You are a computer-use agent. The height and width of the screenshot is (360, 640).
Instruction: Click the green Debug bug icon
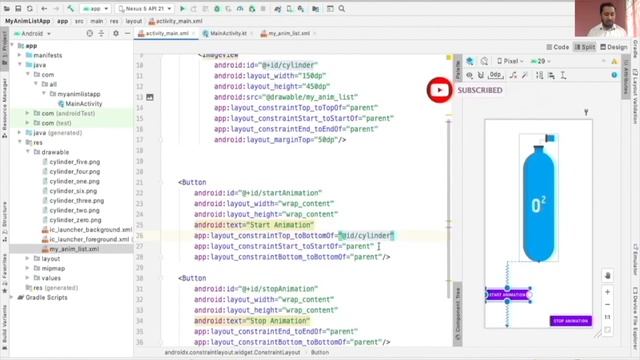(x=217, y=9)
